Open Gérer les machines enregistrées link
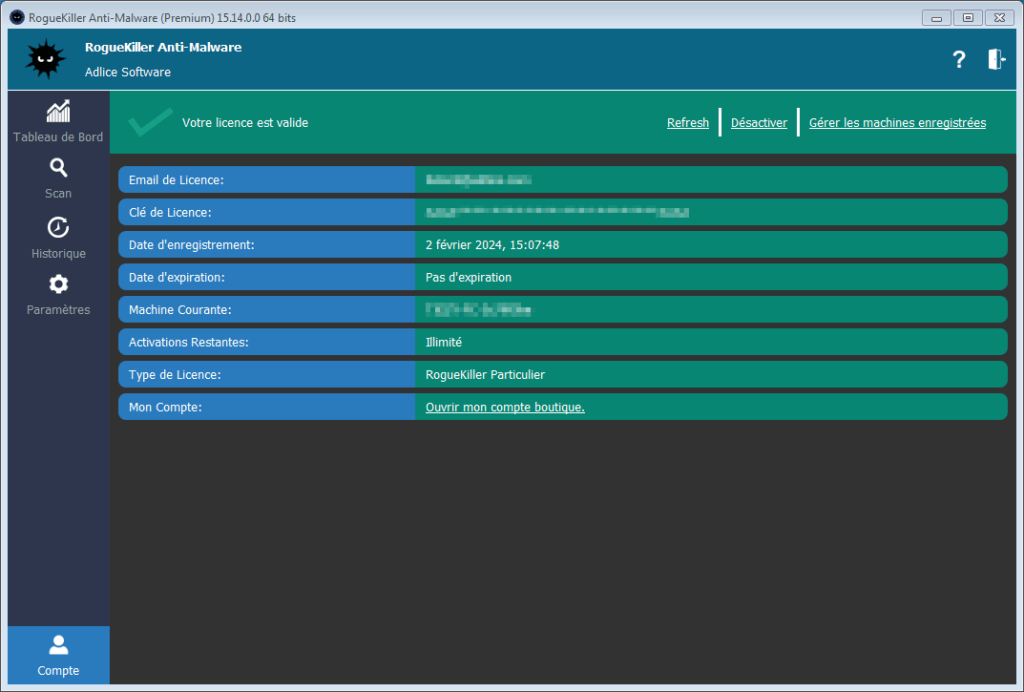The image size is (1024, 692). [897, 123]
